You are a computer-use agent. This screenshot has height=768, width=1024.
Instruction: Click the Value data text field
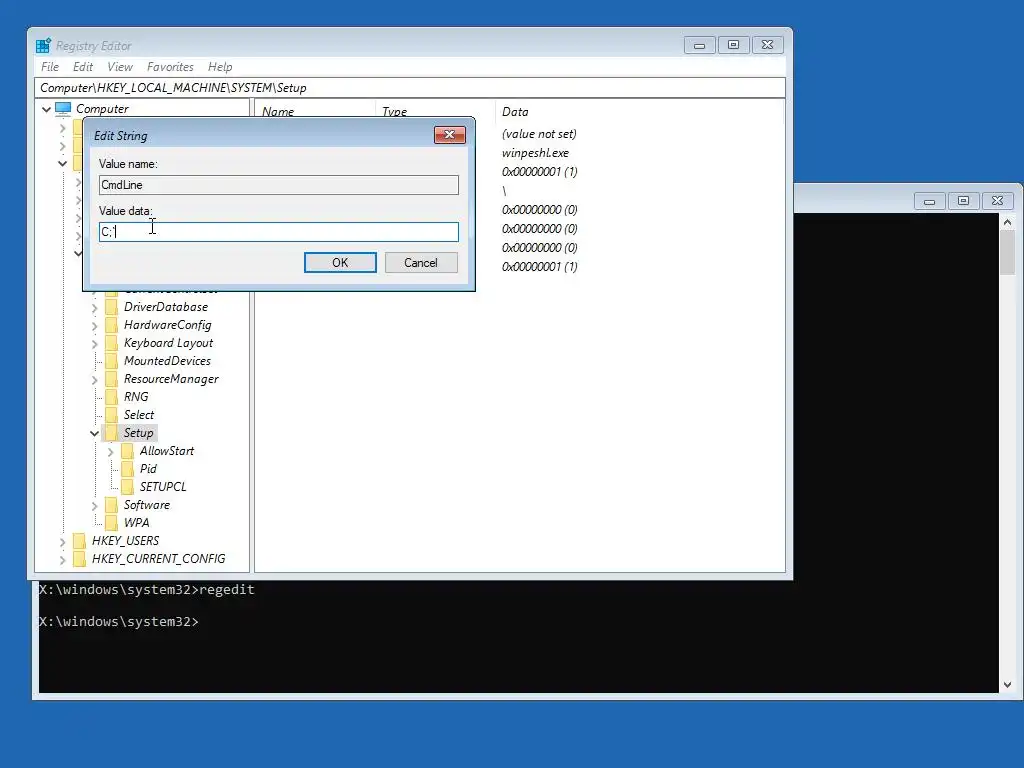279,232
